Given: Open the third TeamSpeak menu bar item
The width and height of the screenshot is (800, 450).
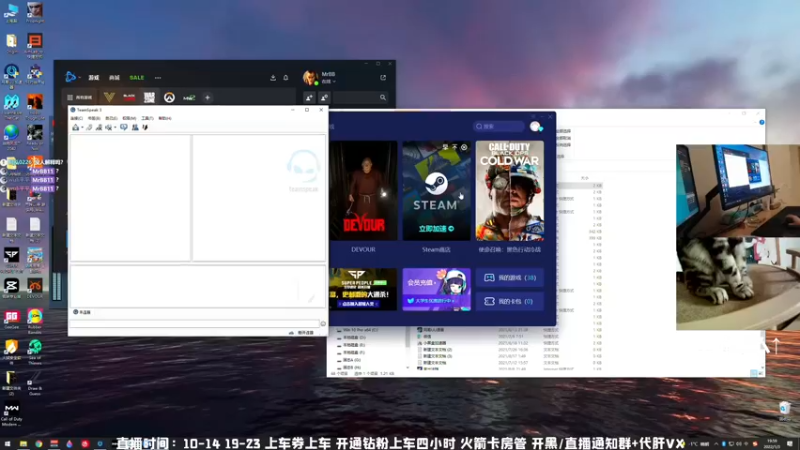Looking at the screenshot, I should 111,118.
